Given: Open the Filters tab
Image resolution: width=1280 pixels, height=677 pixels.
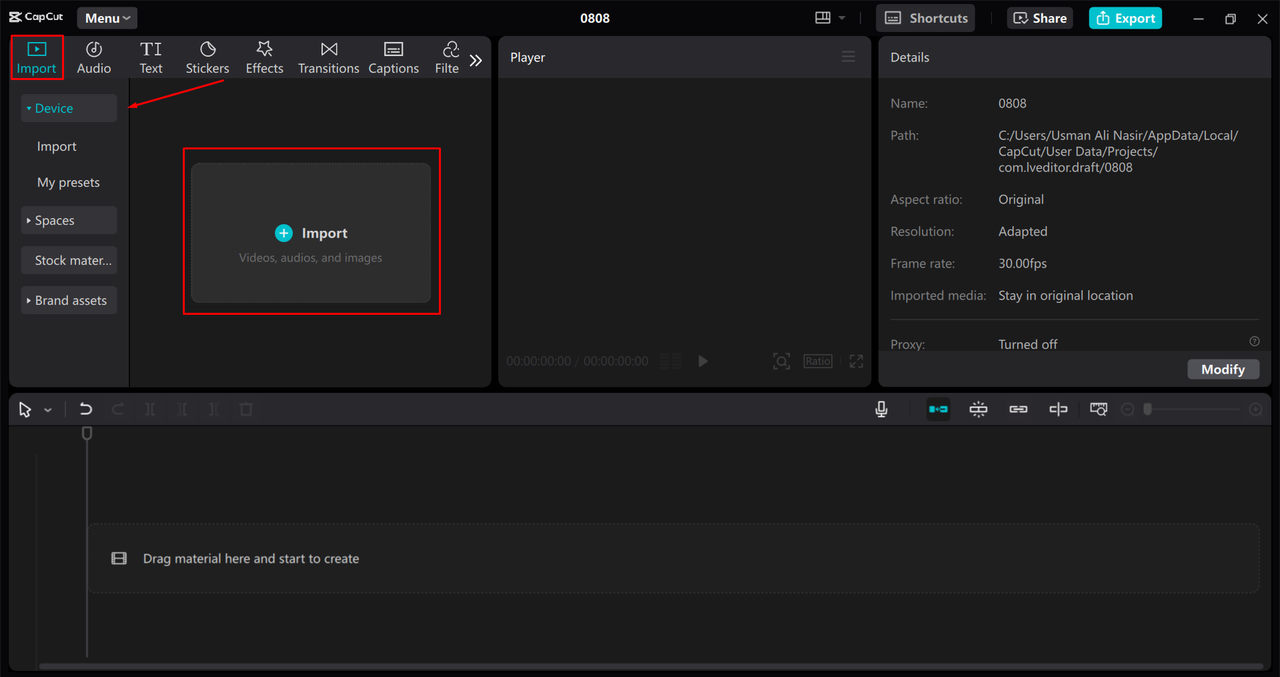Looking at the screenshot, I should pyautogui.click(x=448, y=58).
